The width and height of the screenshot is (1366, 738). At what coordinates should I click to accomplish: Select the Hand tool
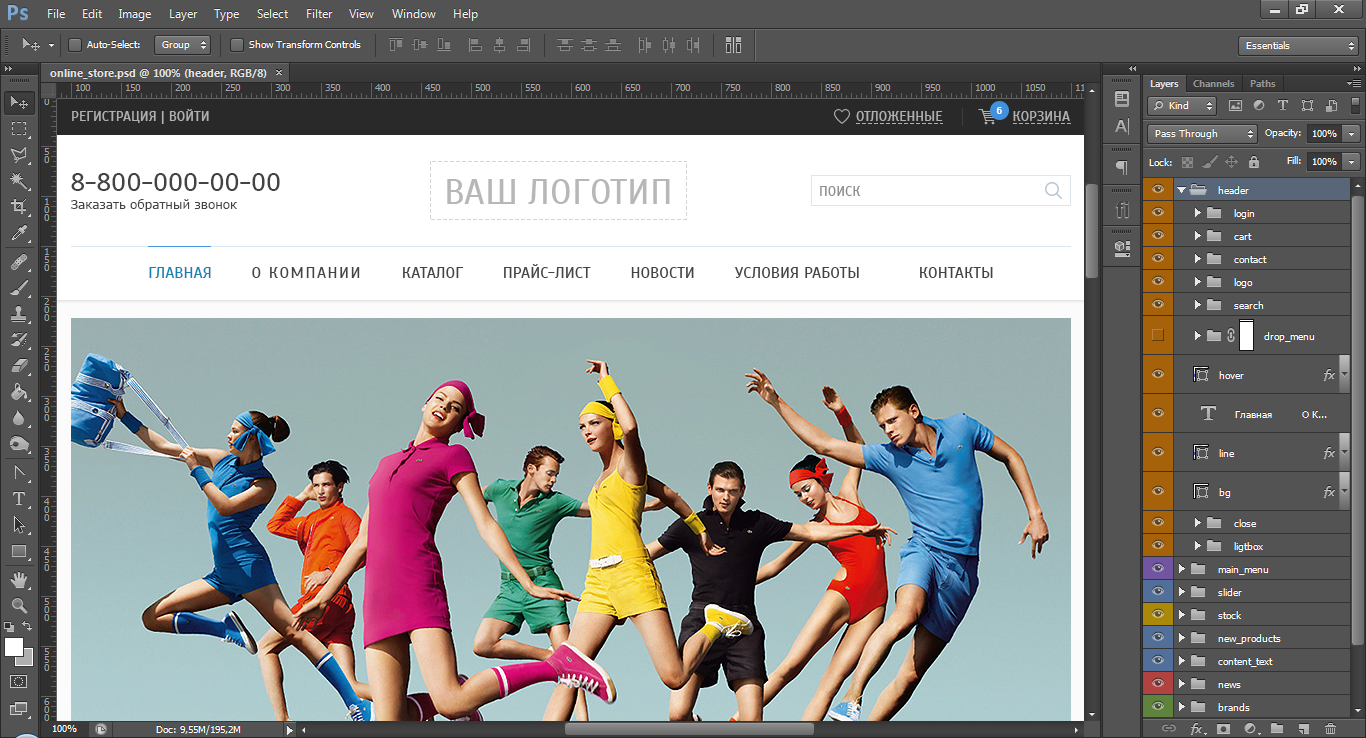(19, 580)
